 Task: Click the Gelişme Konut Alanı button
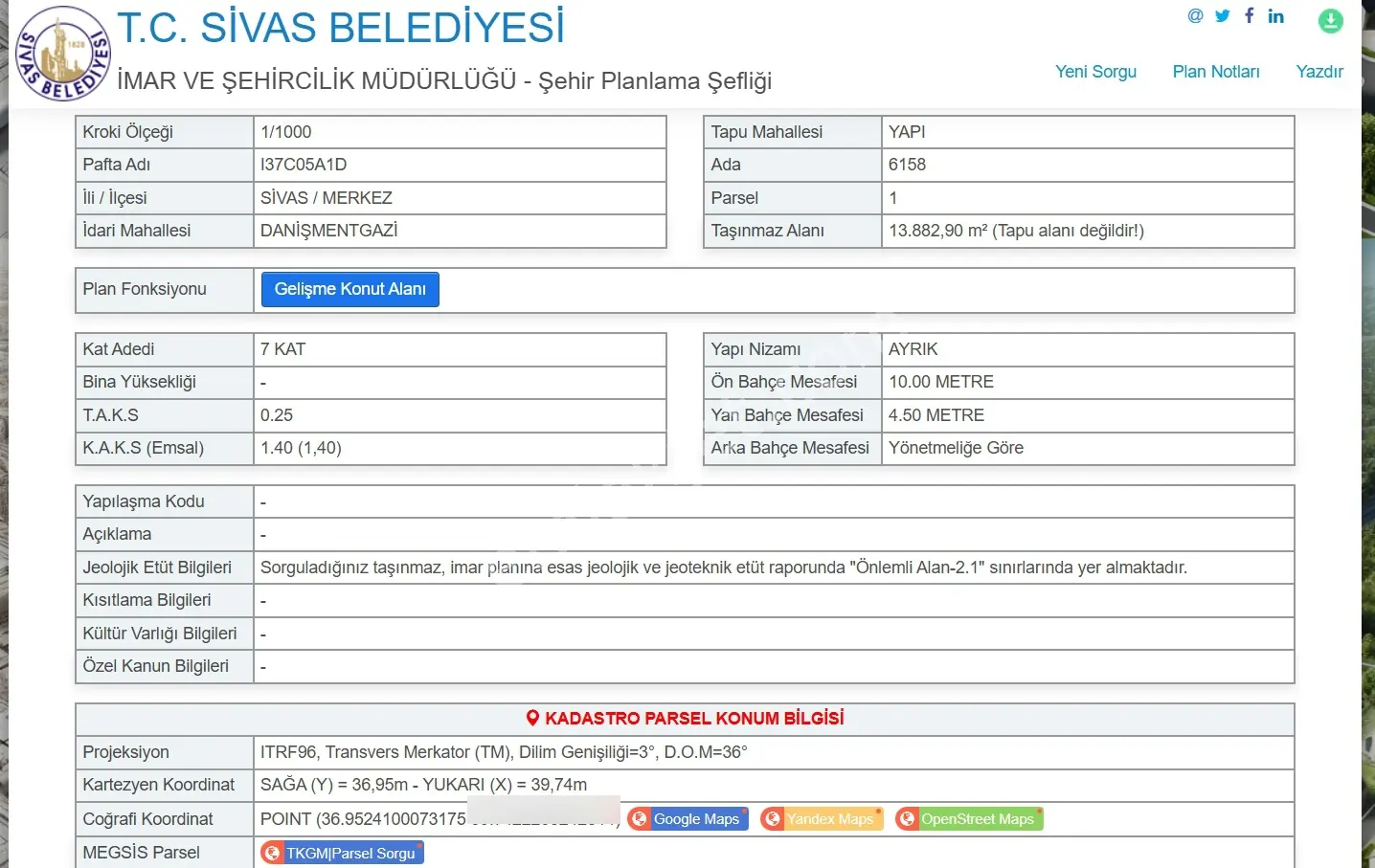click(x=350, y=289)
